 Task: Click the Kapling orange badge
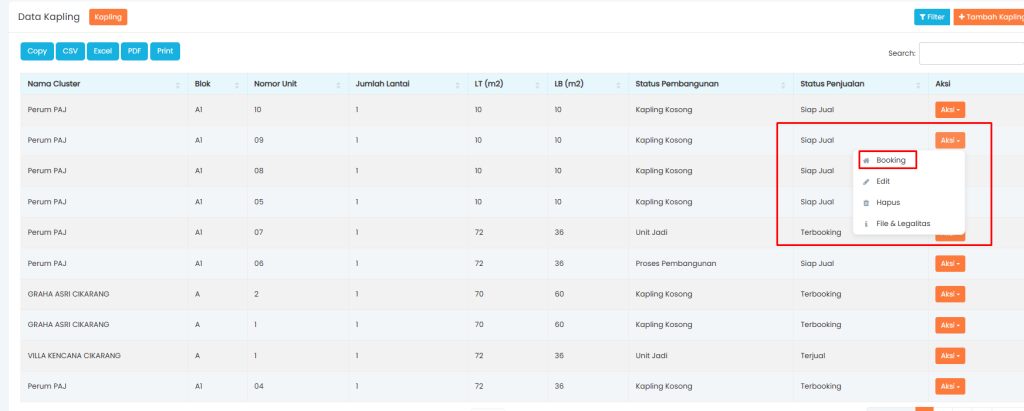[108, 17]
